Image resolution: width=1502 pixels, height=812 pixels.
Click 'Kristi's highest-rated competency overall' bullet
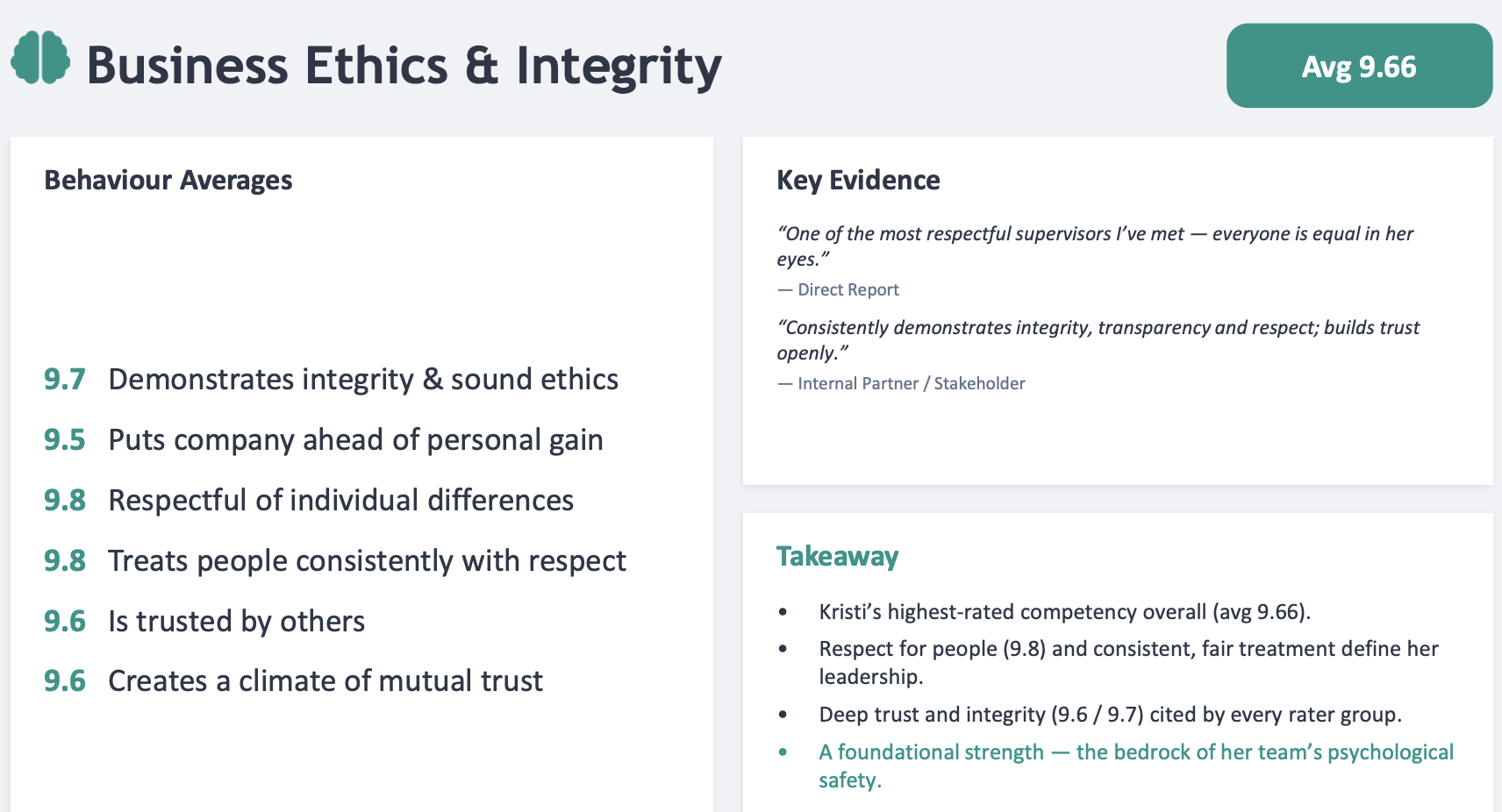tap(1064, 611)
